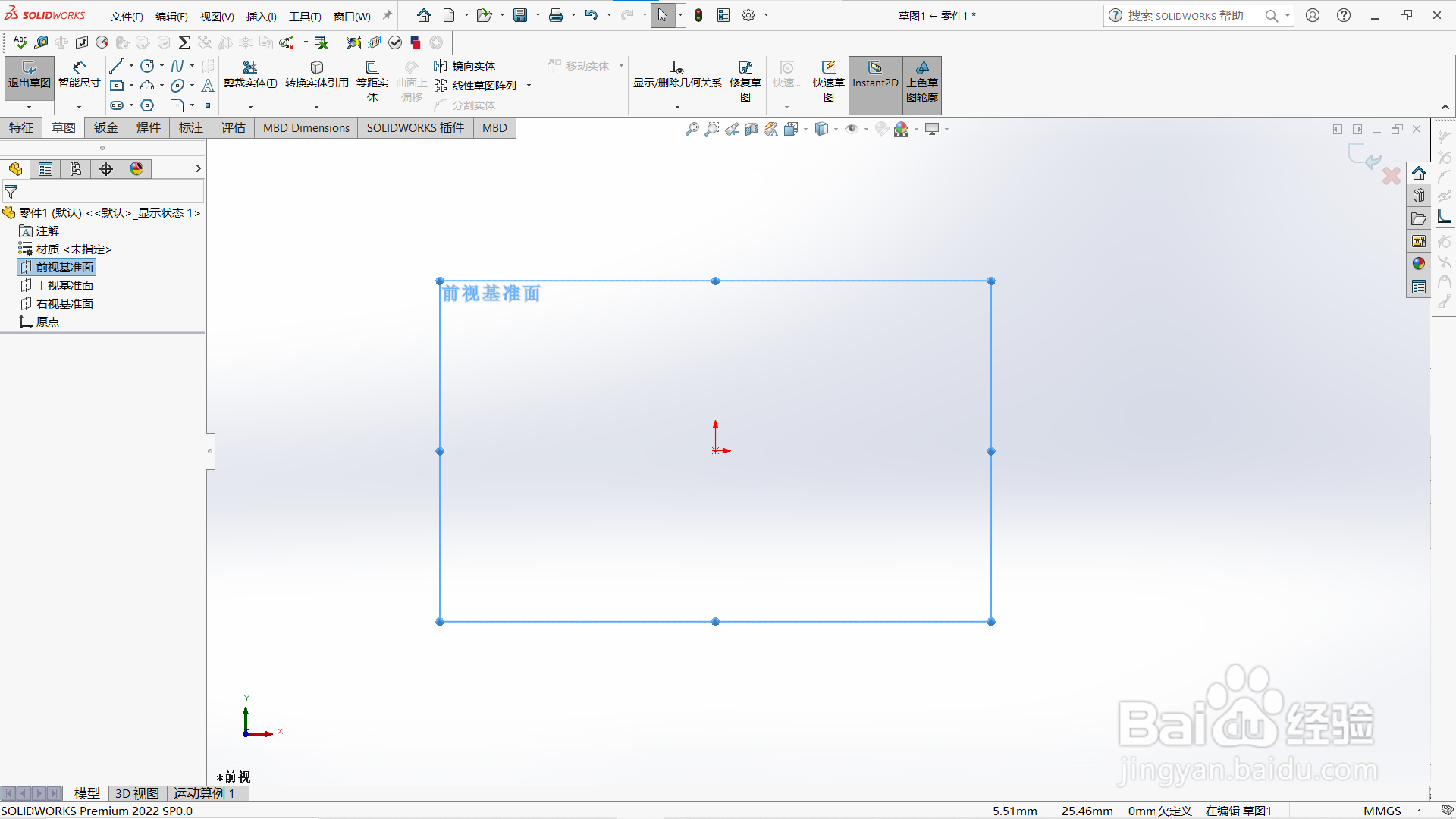Screen dimensions: 1456x819
Task: Switch to the 运动算例 1 bottom tab
Action: pos(205,793)
